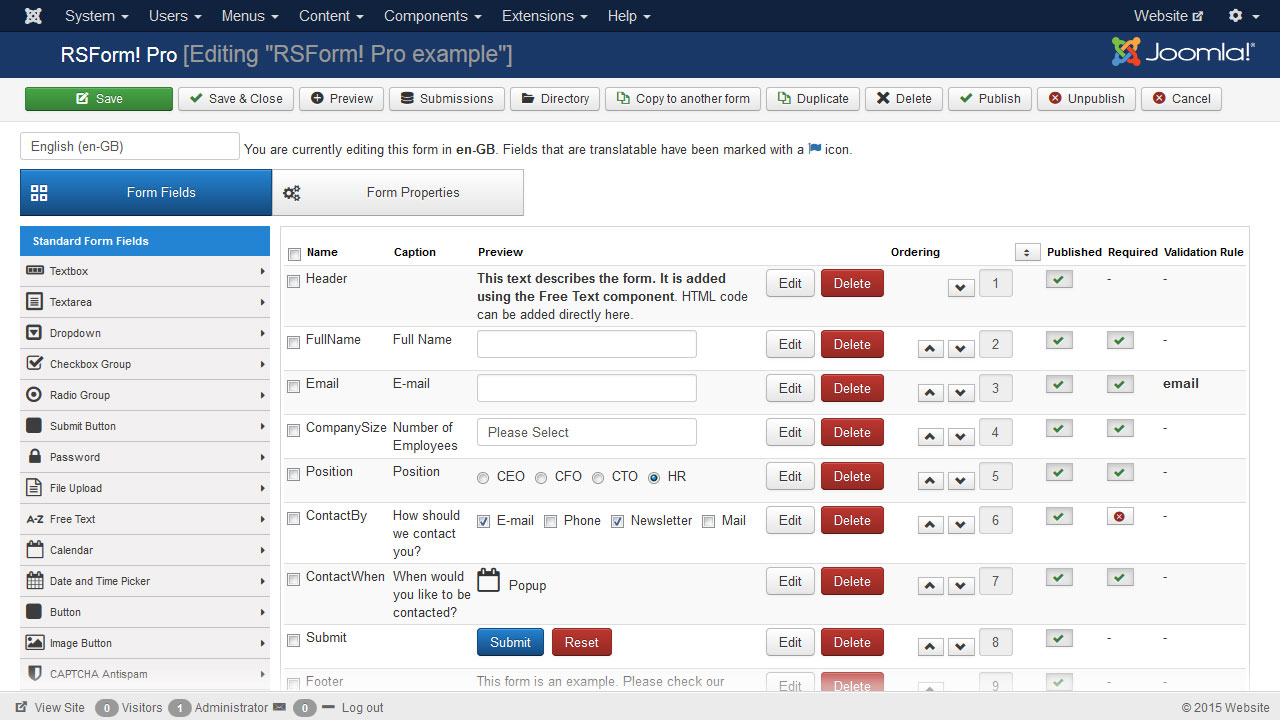The width and height of the screenshot is (1280, 720).
Task: Delete the ContactWhen field
Action: tap(852, 581)
